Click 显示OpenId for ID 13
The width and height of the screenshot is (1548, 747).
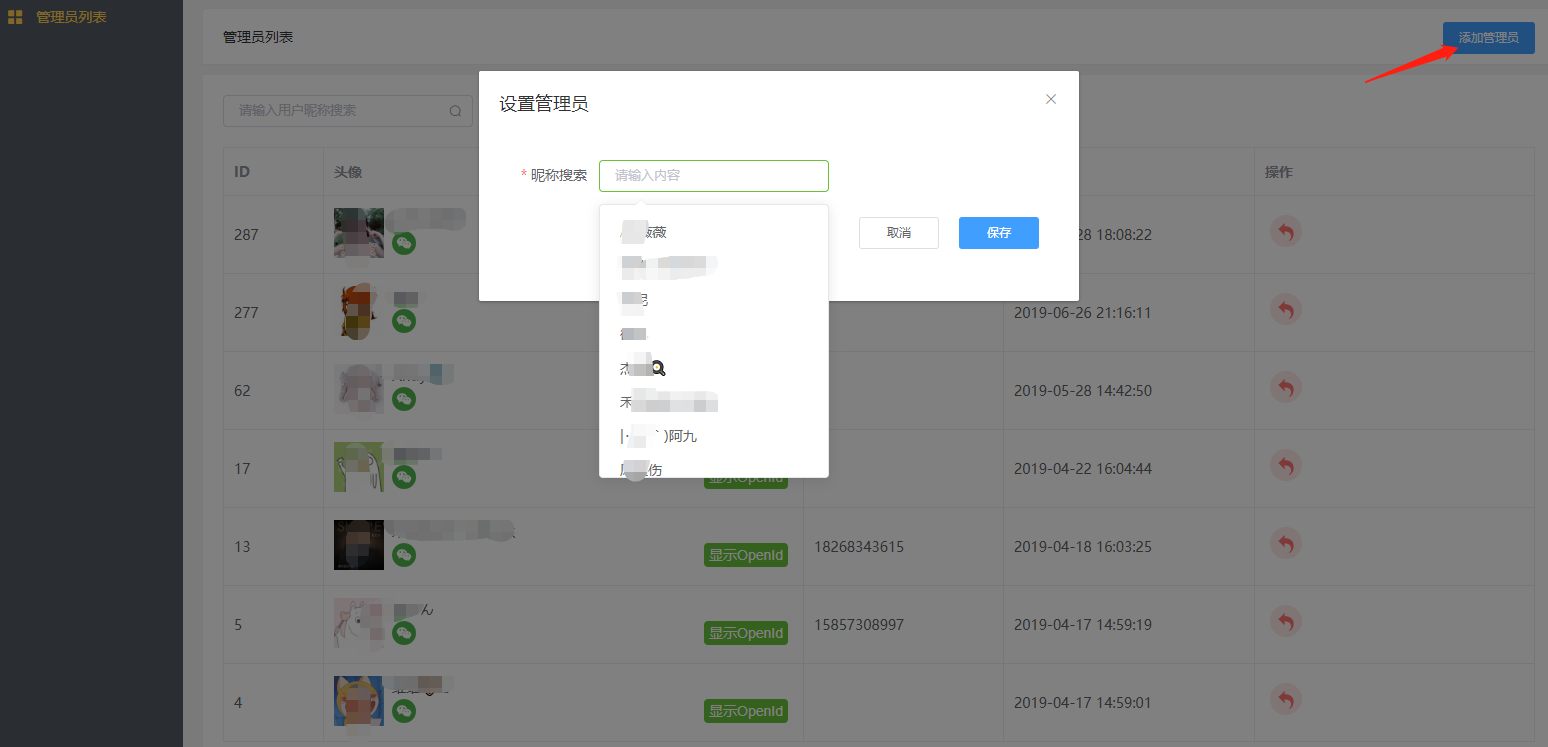click(x=745, y=555)
